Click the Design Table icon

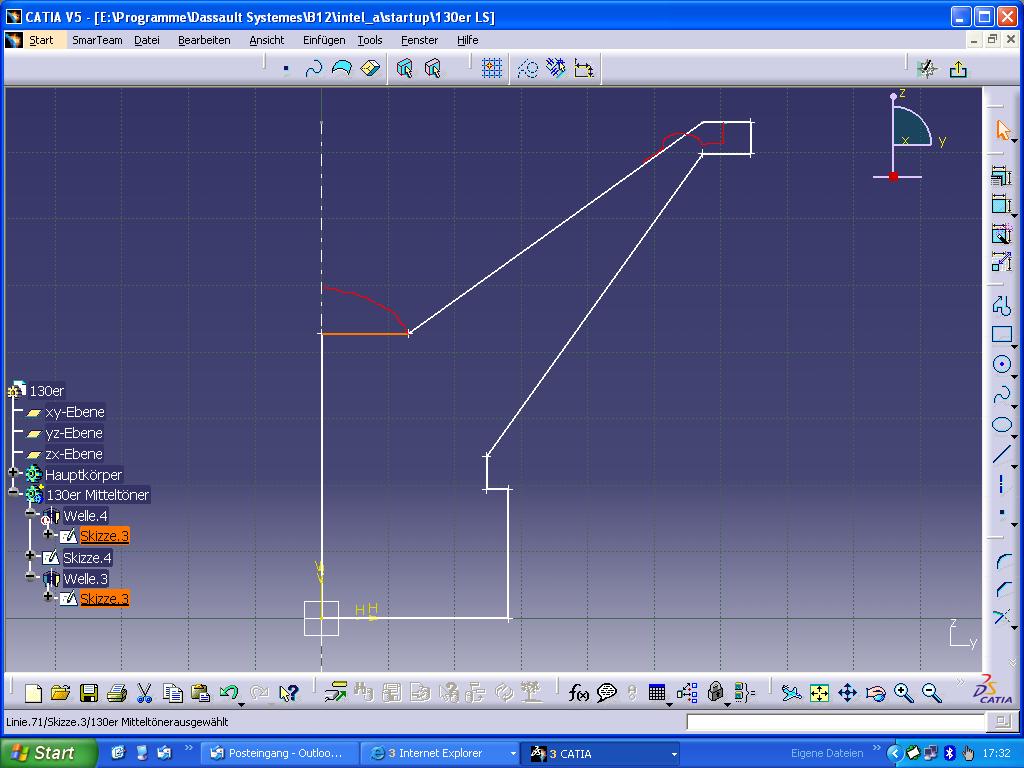coord(657,693)
